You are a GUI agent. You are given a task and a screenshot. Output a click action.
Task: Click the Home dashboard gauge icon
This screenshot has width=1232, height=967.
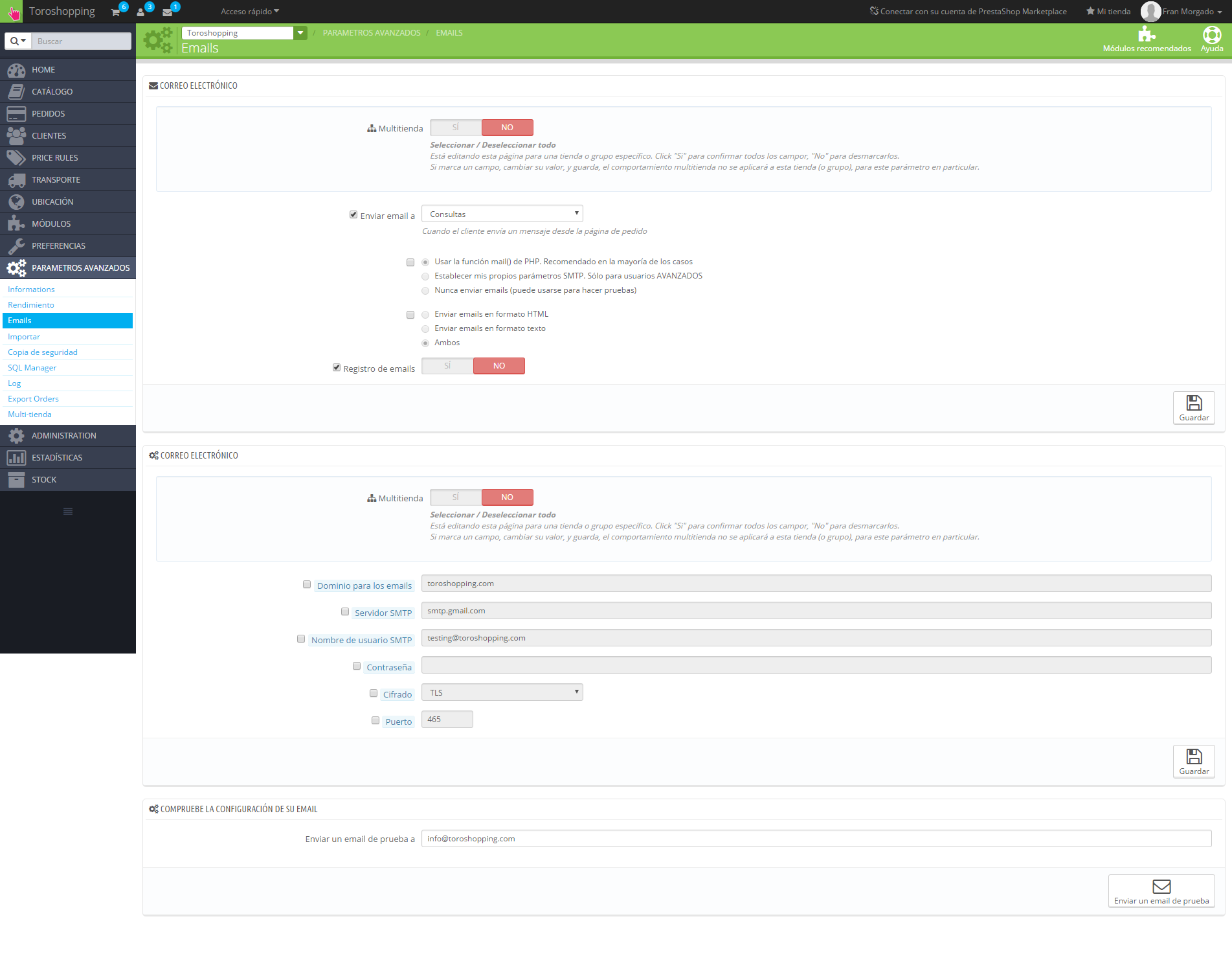click(x=16, y=70)
